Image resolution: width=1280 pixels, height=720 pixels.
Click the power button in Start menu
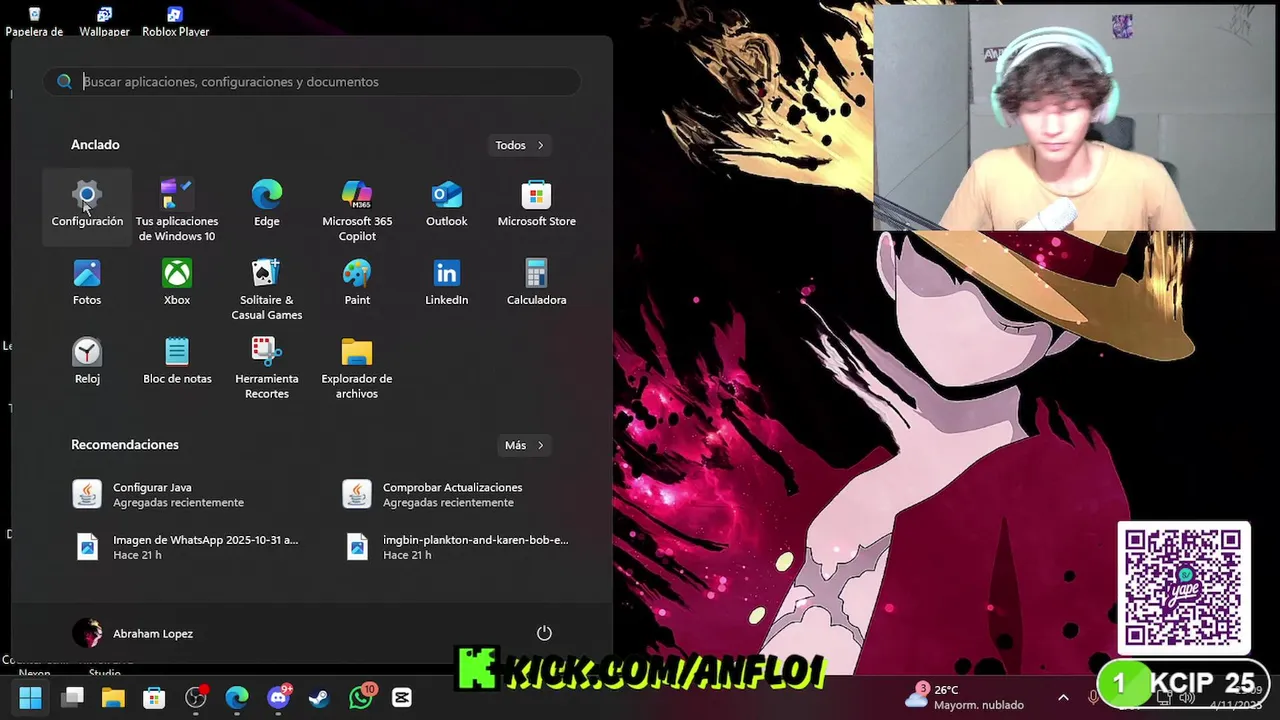point(544,633)
